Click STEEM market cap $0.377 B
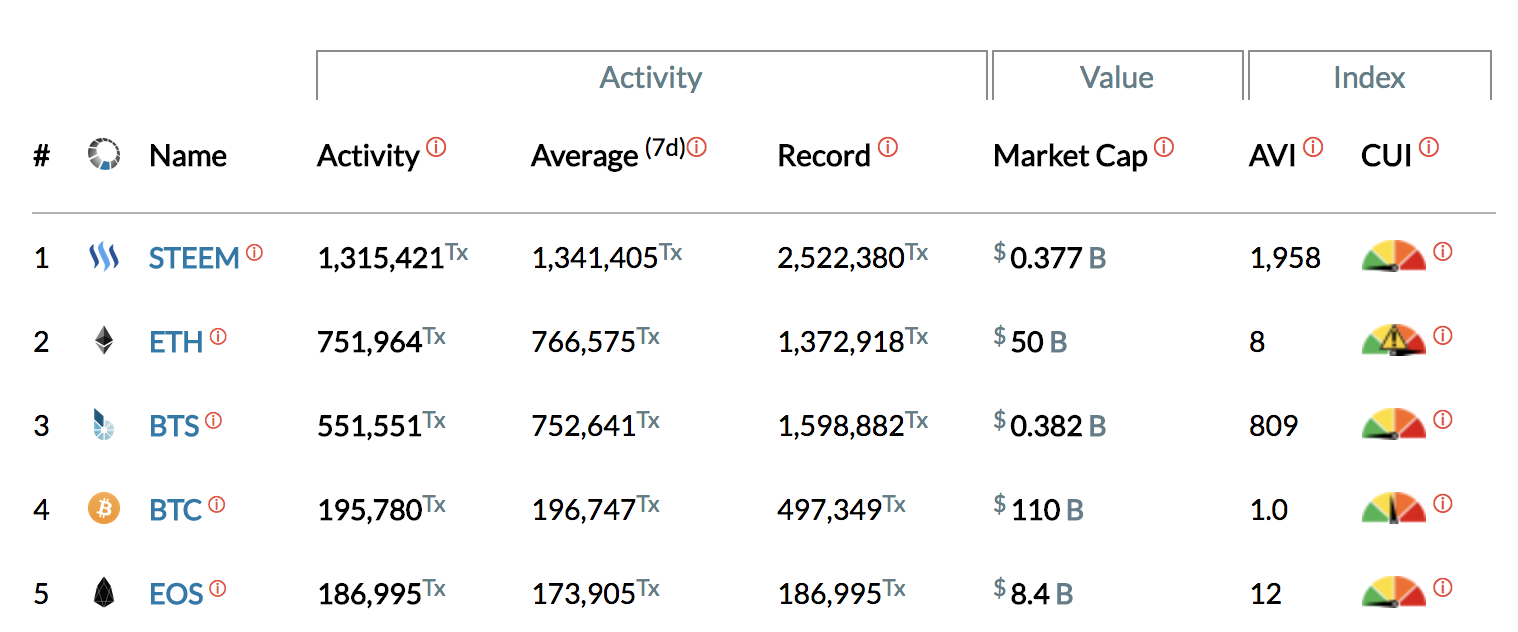1518x632 pixels. point(1050,259)
